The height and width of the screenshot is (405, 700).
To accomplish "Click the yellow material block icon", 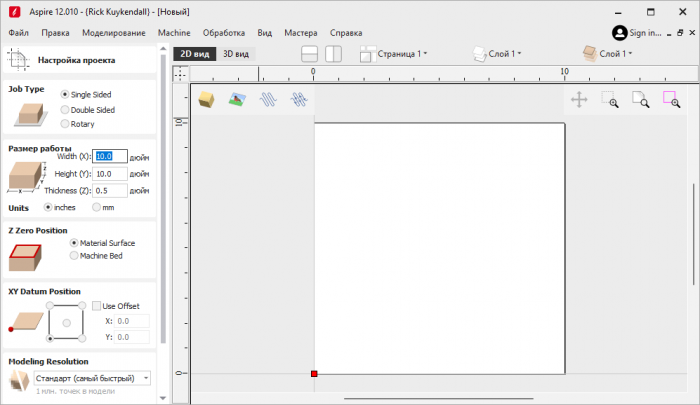I will [x=206, y=99].
